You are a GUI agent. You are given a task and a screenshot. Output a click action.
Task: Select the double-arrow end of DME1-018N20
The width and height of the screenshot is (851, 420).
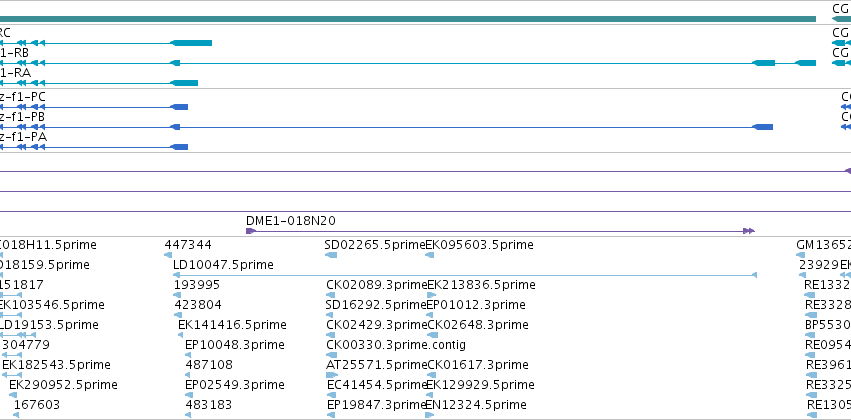point(749,231)
